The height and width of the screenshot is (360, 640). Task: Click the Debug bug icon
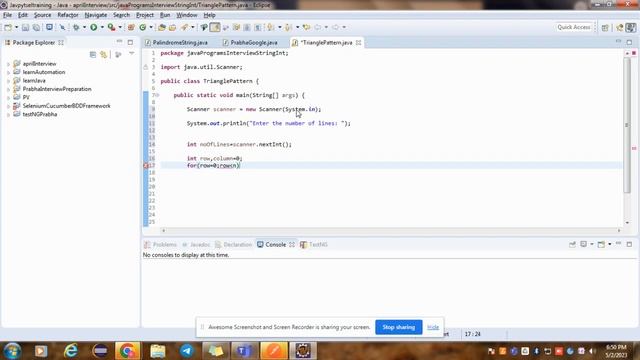[76, 27]
